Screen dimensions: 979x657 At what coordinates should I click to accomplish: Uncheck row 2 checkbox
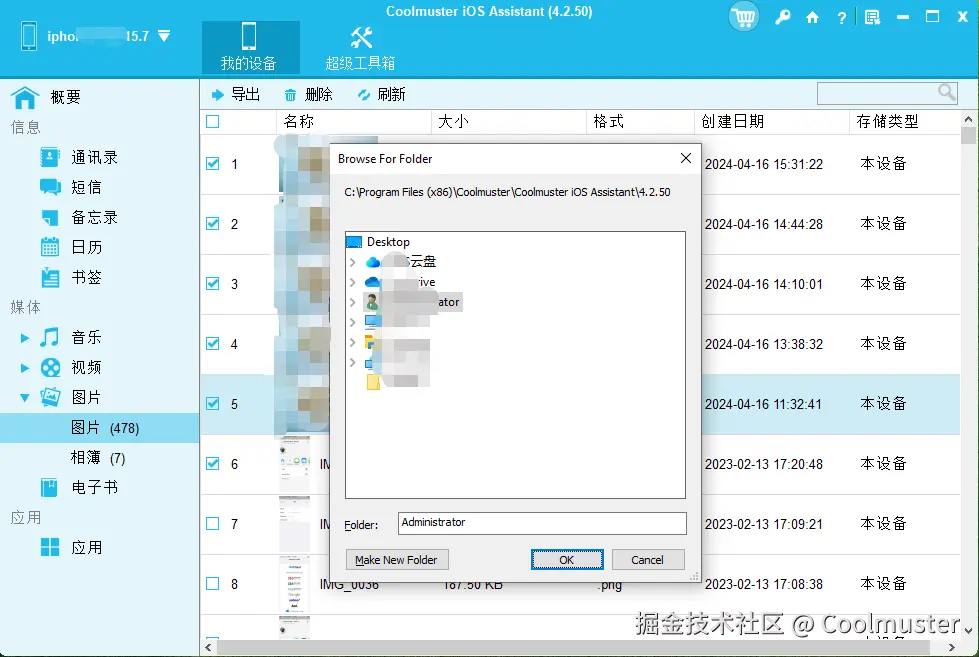212,224
